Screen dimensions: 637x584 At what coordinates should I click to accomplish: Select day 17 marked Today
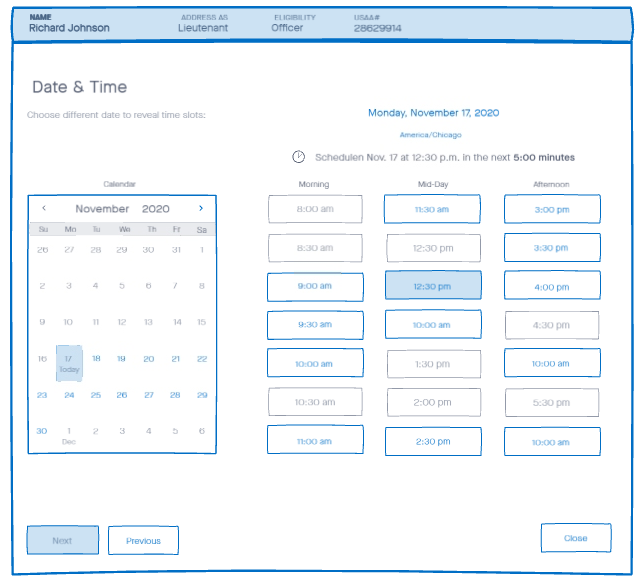(x=69, y=363)
